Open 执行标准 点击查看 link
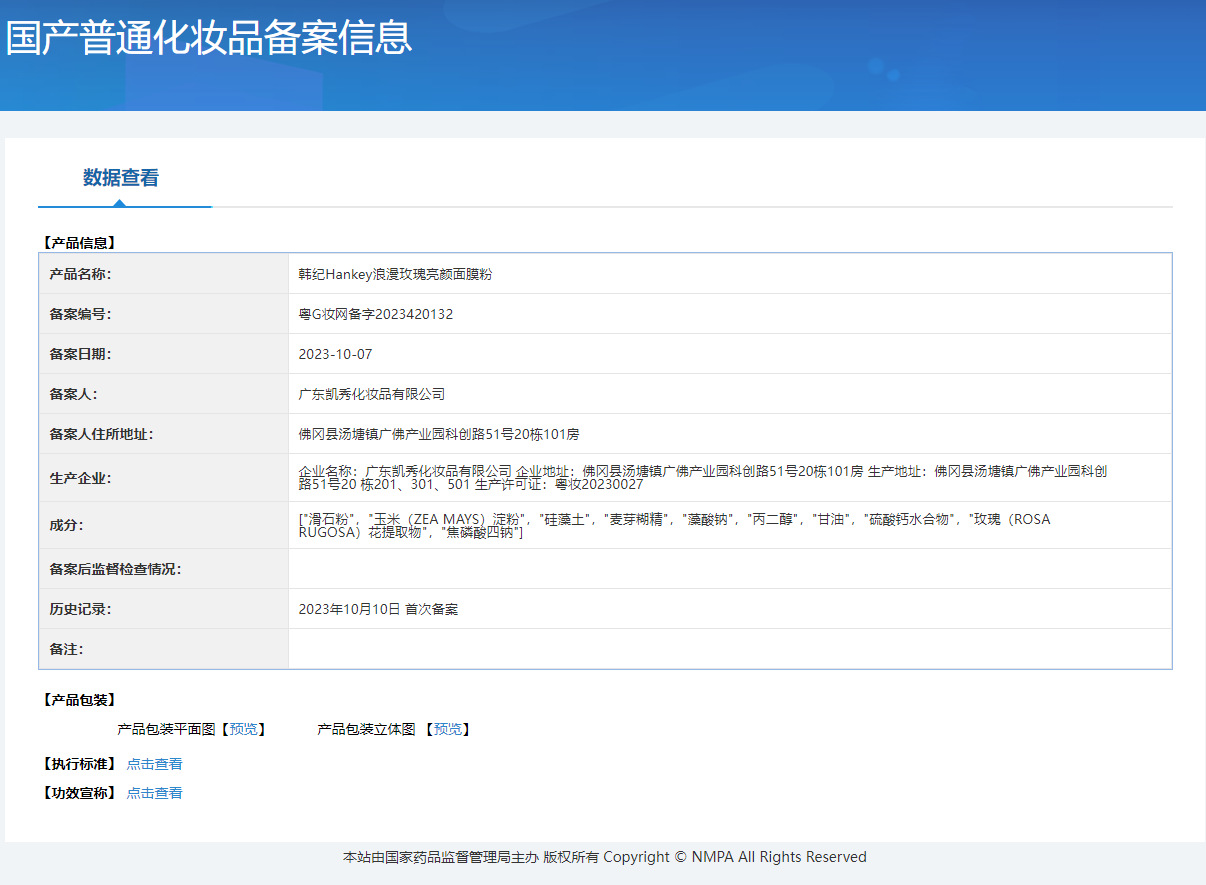 (154, 764)
